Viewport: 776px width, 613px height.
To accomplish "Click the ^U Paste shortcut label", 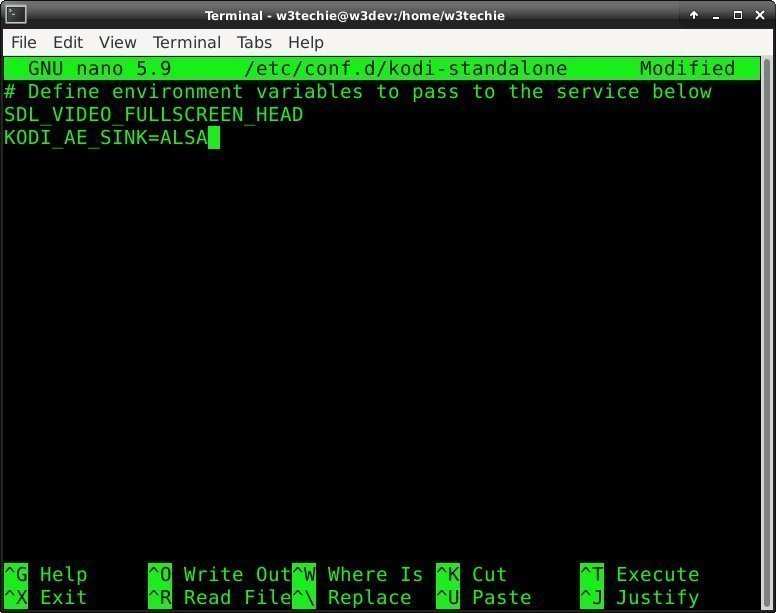I will (484, 598).
